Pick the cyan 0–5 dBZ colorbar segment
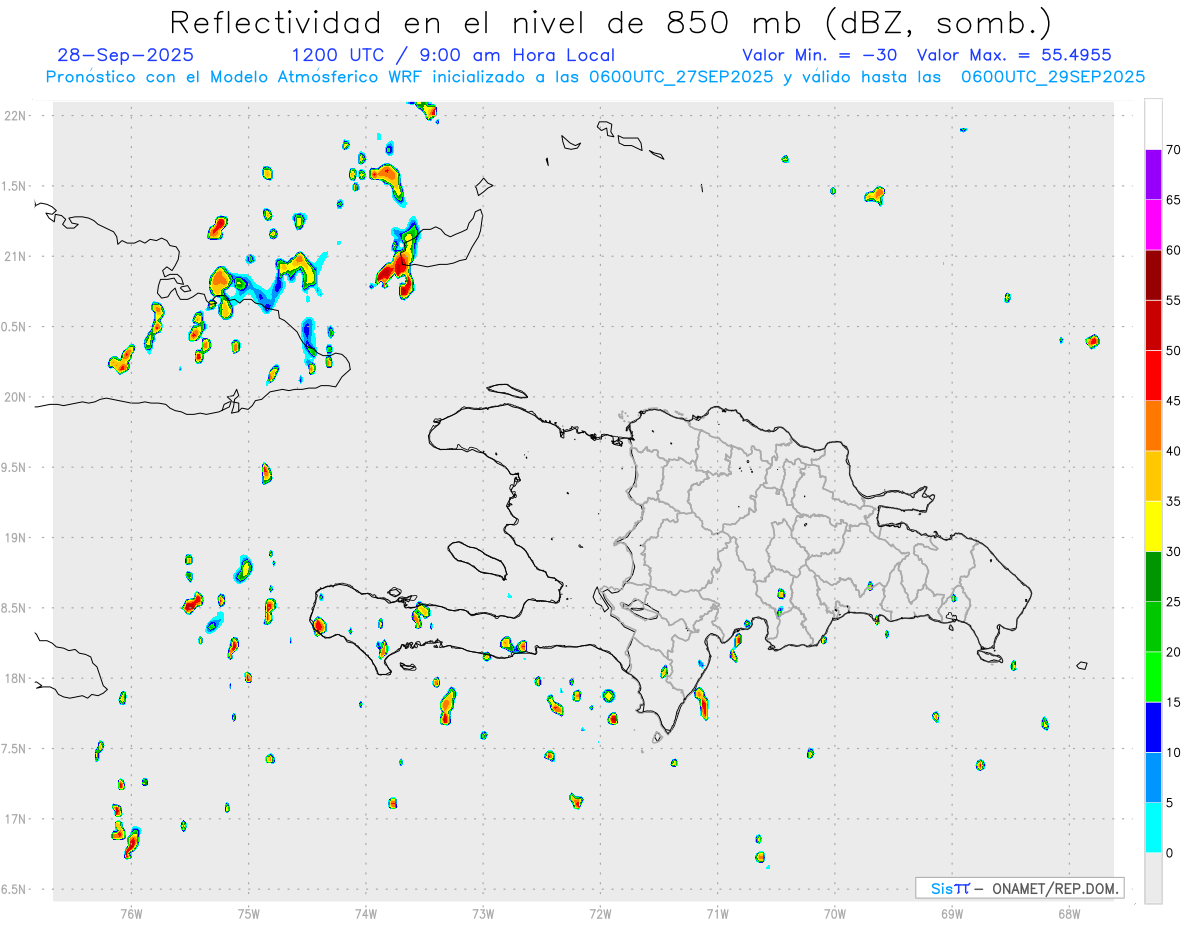Viewport: 1200px width, 927px height. coord(1153,828)
